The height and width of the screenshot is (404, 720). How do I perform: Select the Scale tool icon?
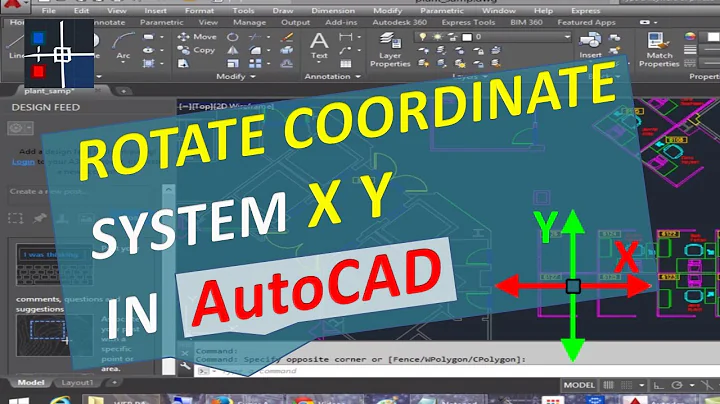tap(233, 63)
